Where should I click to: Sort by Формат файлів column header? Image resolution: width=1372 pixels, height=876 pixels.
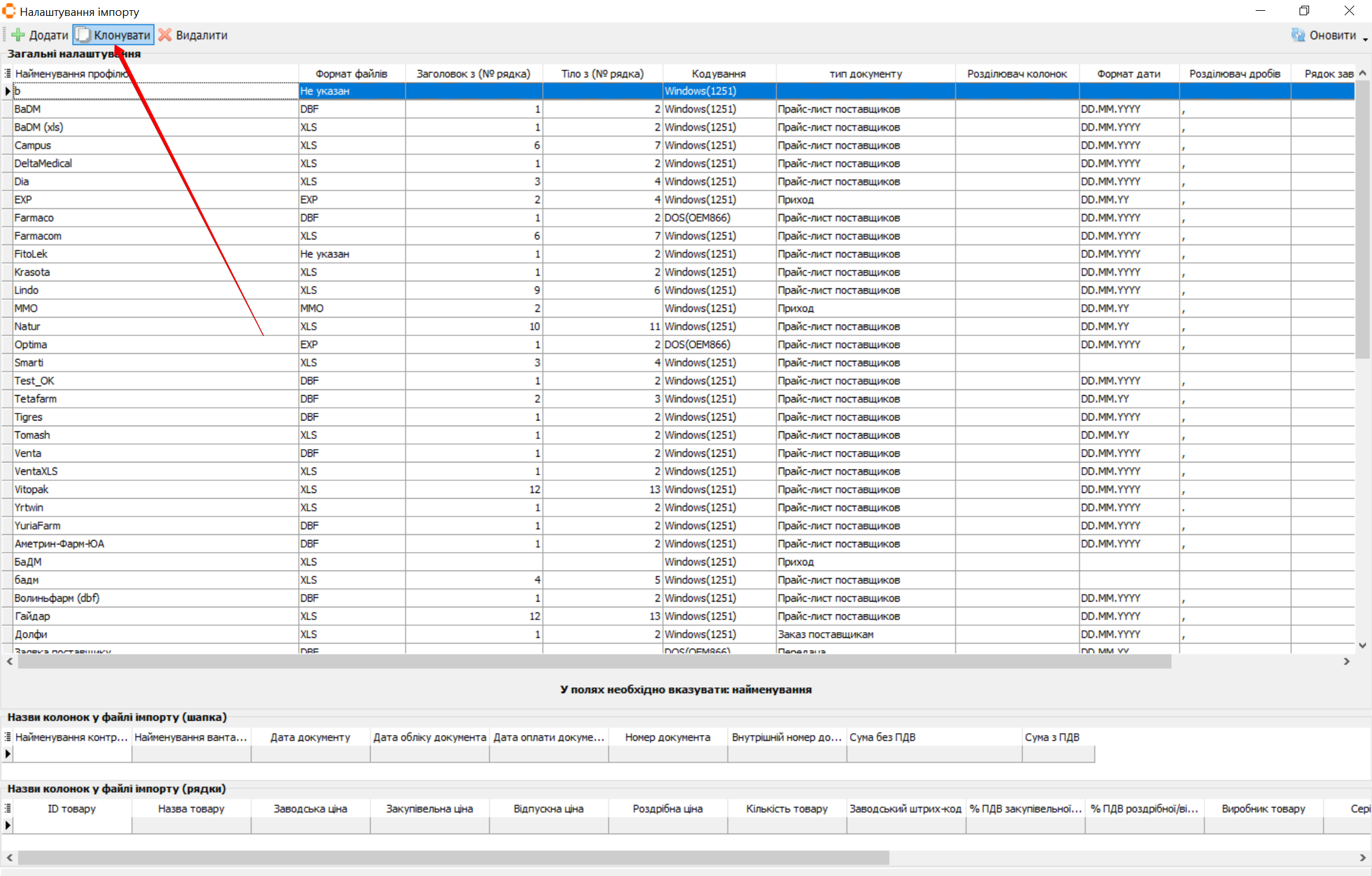(351, 74)
